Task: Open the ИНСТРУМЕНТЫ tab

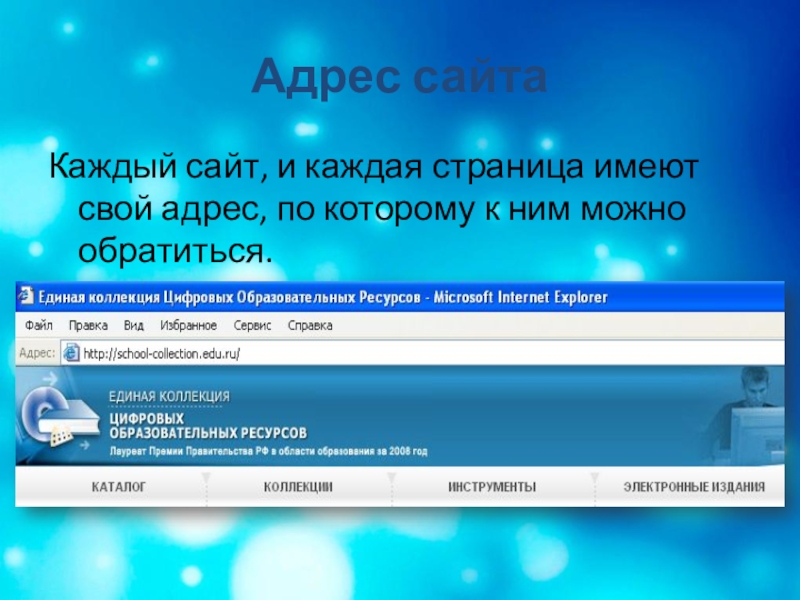Action: [492, 487]
